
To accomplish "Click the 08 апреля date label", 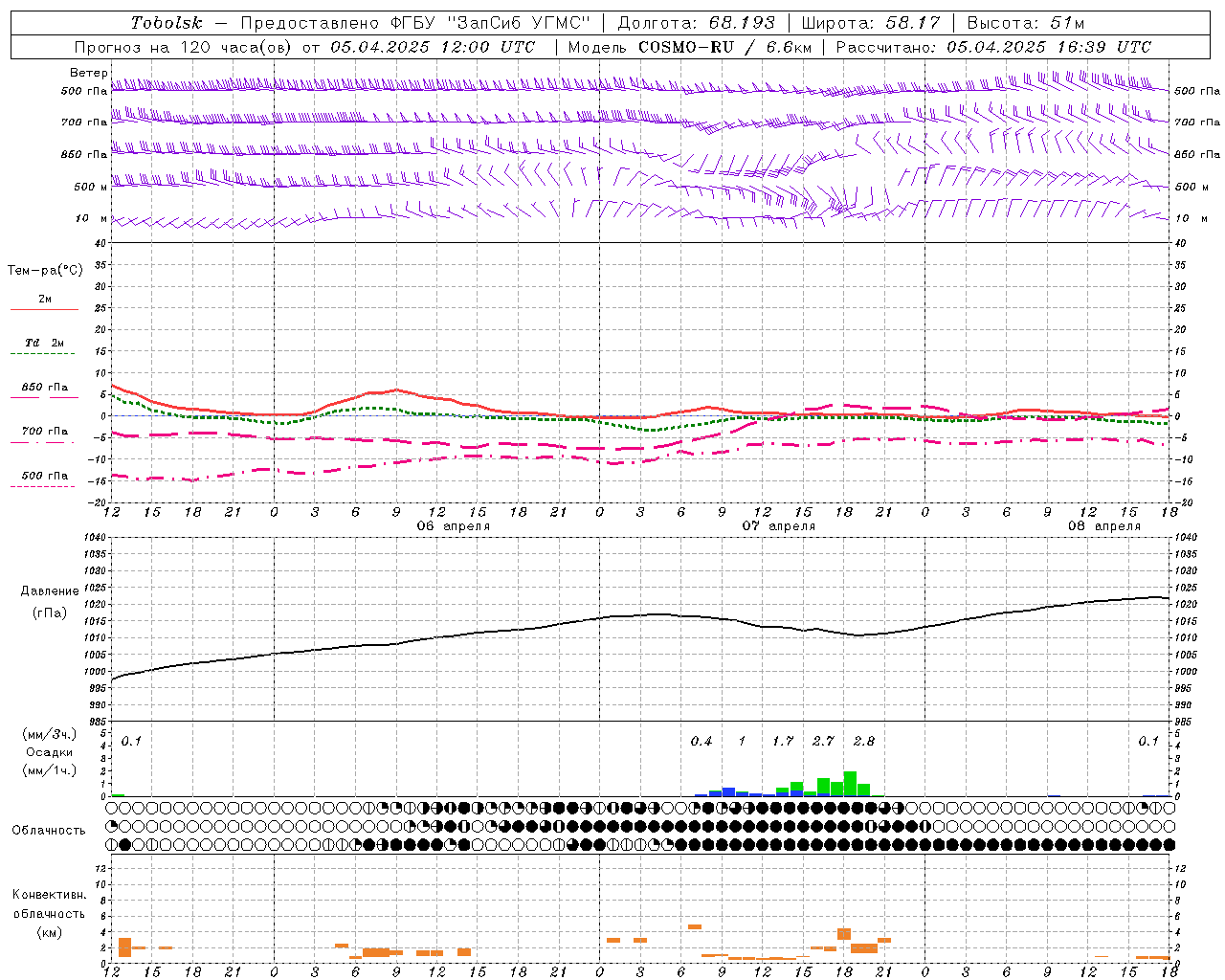I will (1104, 526).
